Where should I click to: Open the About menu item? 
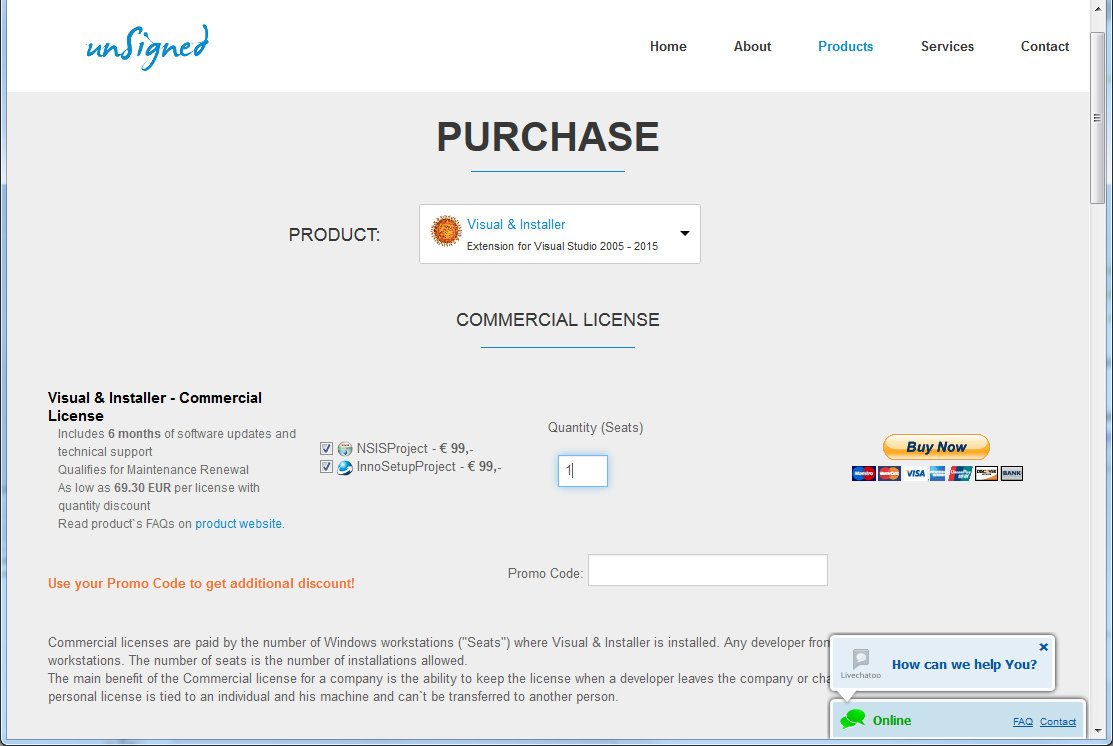pos(752,46)
